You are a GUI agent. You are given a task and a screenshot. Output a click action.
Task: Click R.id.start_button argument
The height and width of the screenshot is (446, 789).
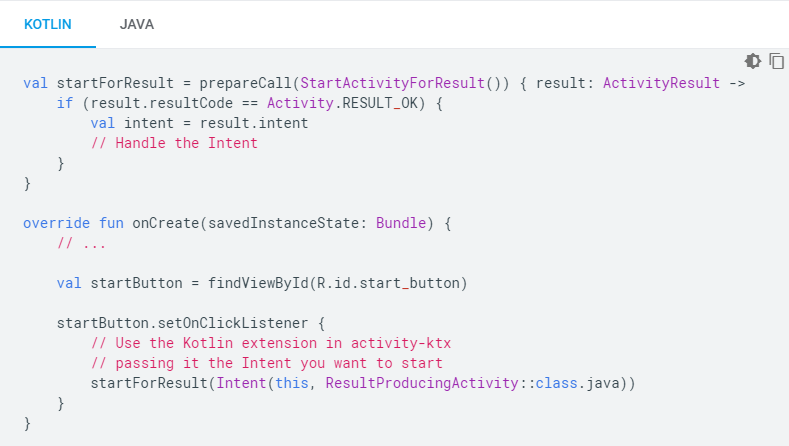(388, 283)
